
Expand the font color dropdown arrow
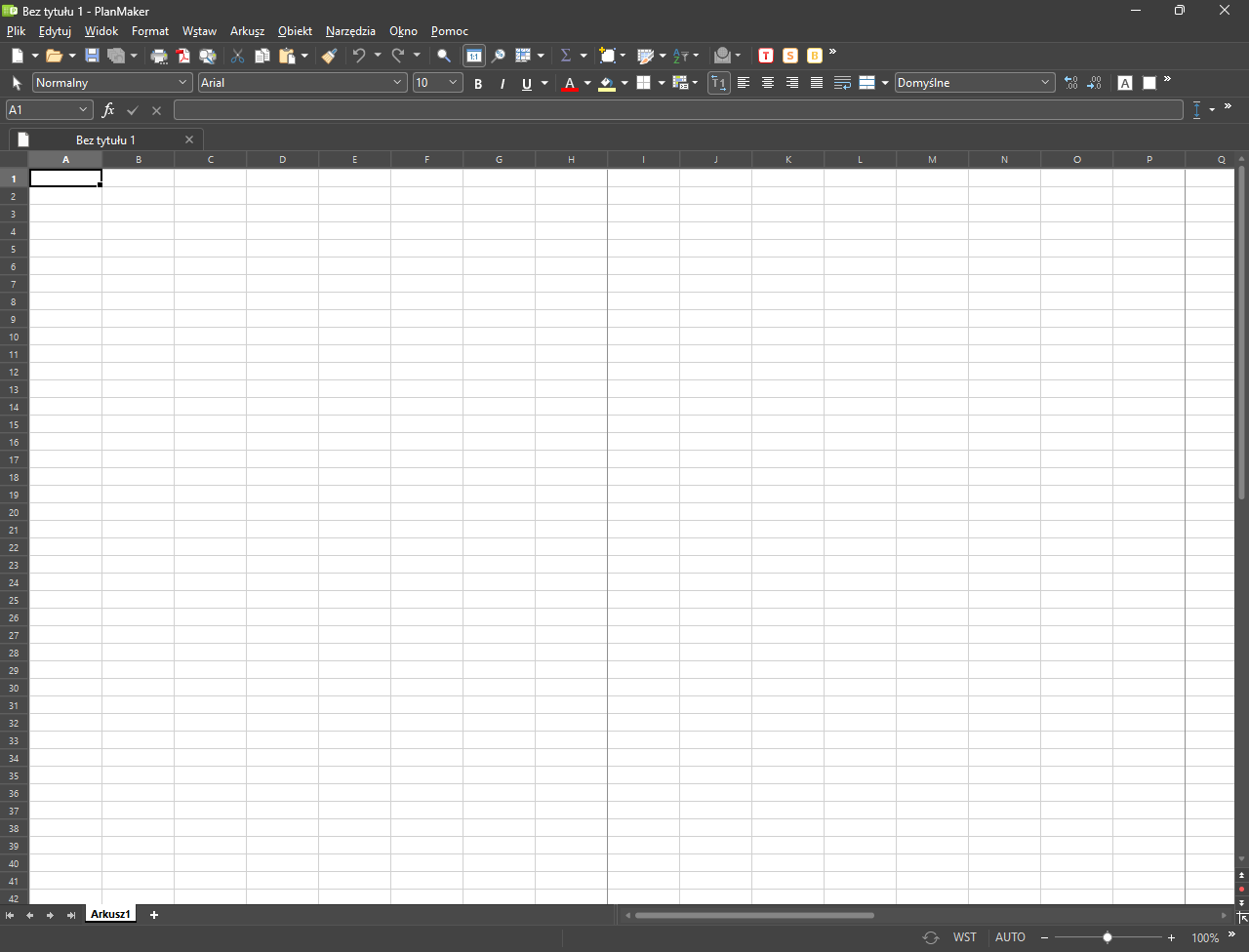[x=587, y=83]
